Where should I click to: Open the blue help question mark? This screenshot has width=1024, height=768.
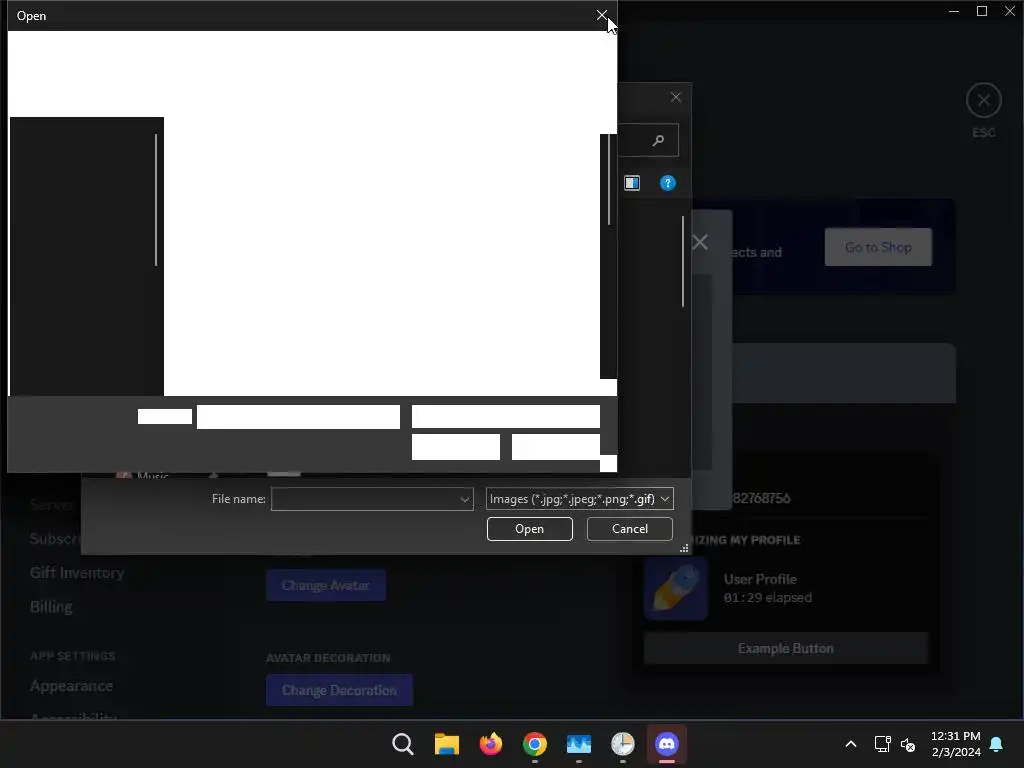click(667, 183)
